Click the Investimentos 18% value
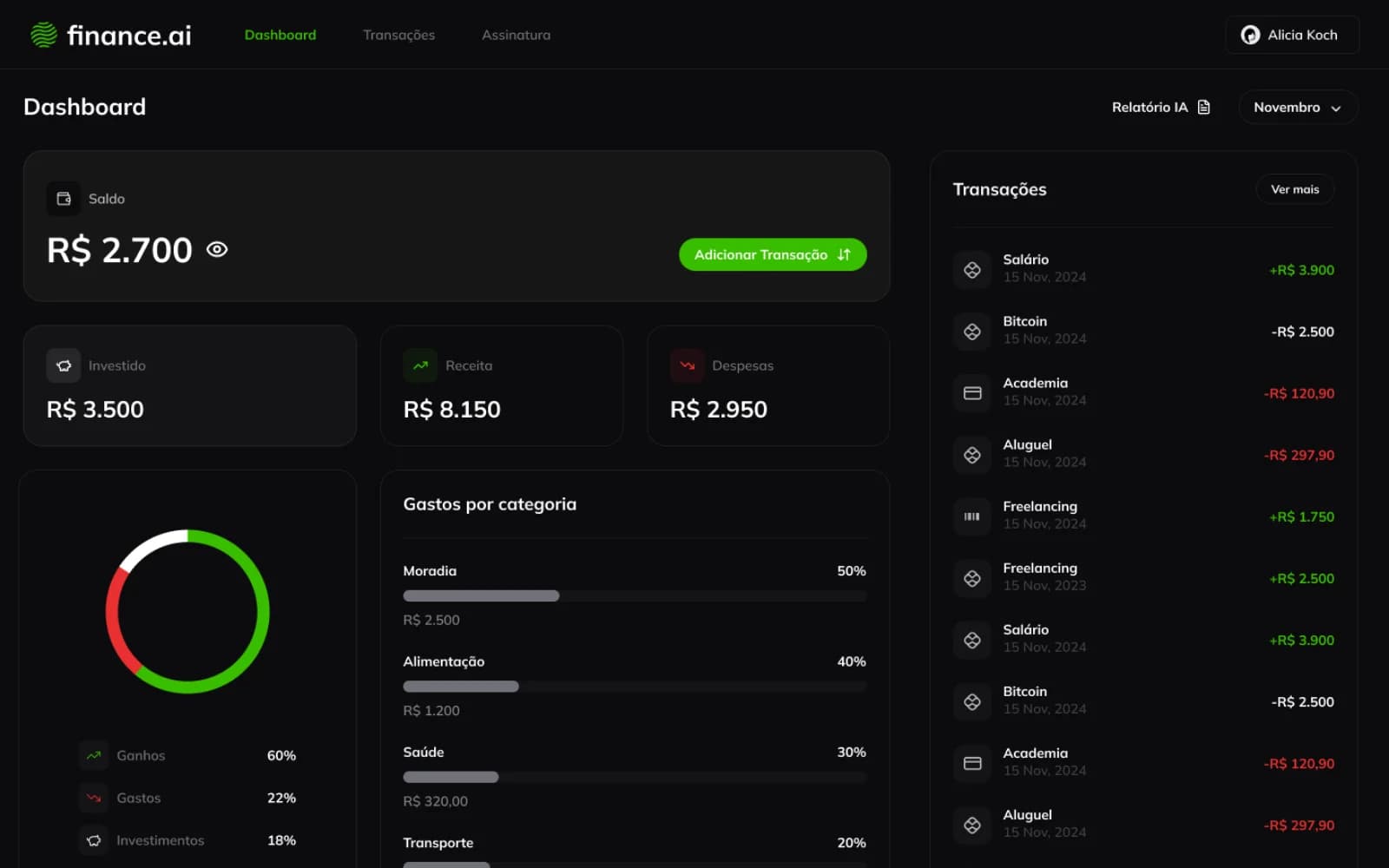1389x868 pixels. [x=281, y=840]
